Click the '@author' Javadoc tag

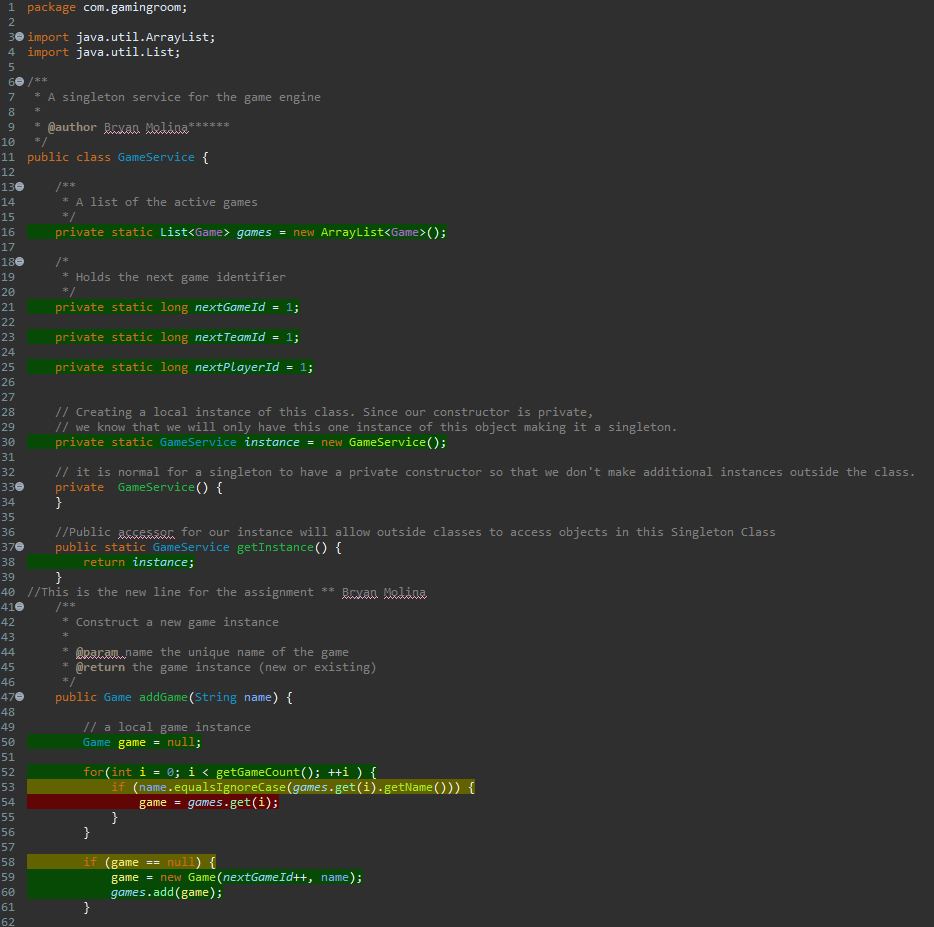click(x=72, y=127)
